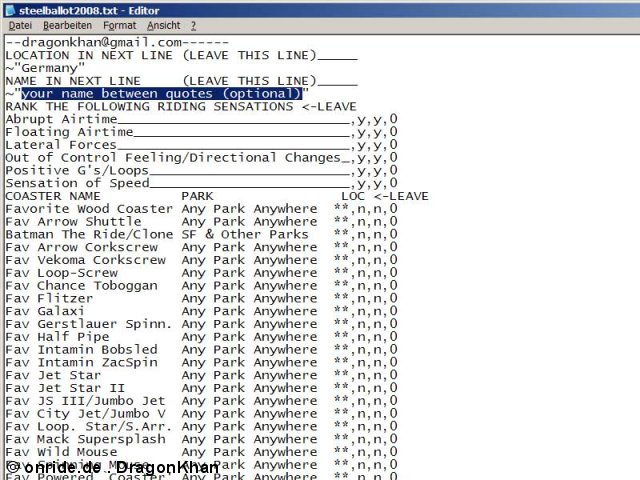Click the 'Fav Loop-Screw' row
640x480 pixels.
point(201,273)
